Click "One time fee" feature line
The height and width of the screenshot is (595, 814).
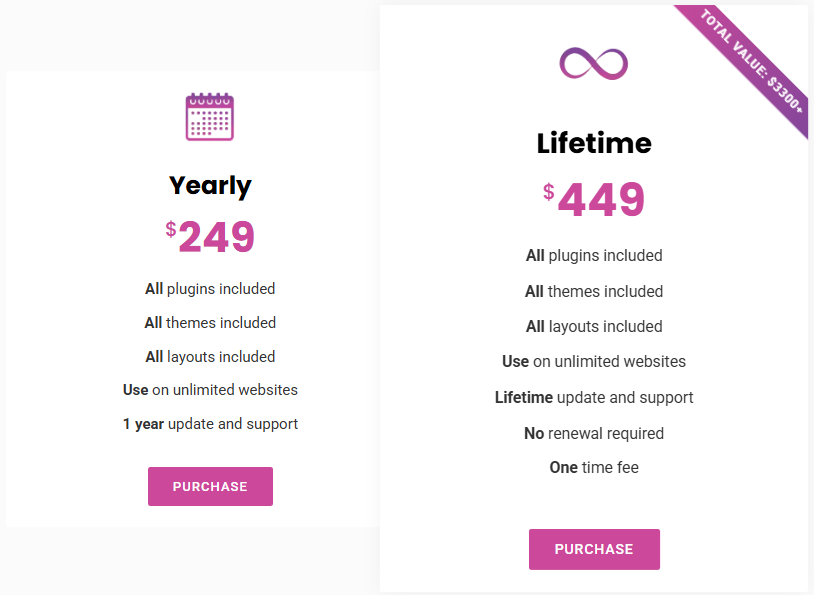coord(594,468)
